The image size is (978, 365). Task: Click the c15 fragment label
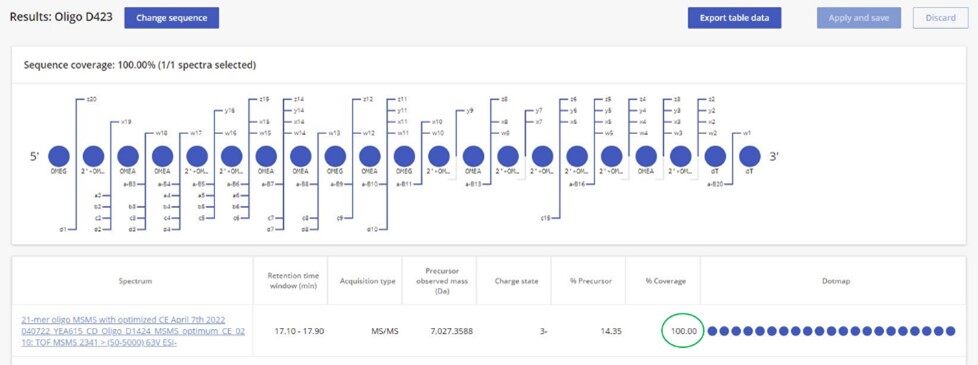click(545, 218)
